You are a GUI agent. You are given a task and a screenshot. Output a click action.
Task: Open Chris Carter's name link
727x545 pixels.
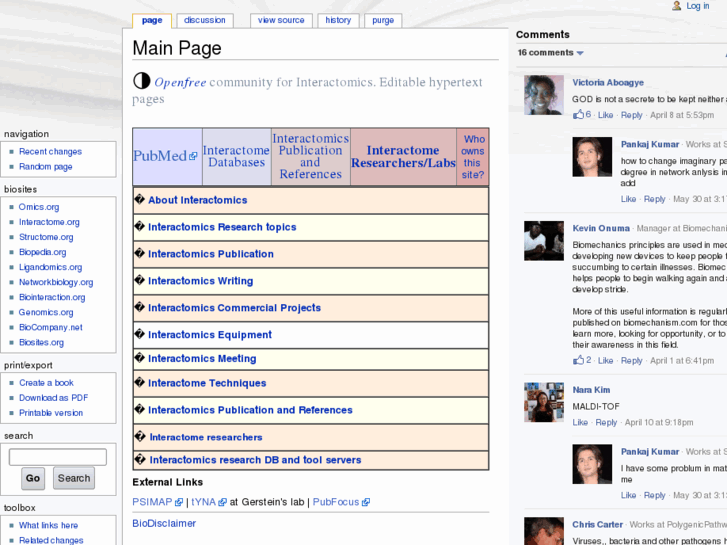[x=597, y=525]
